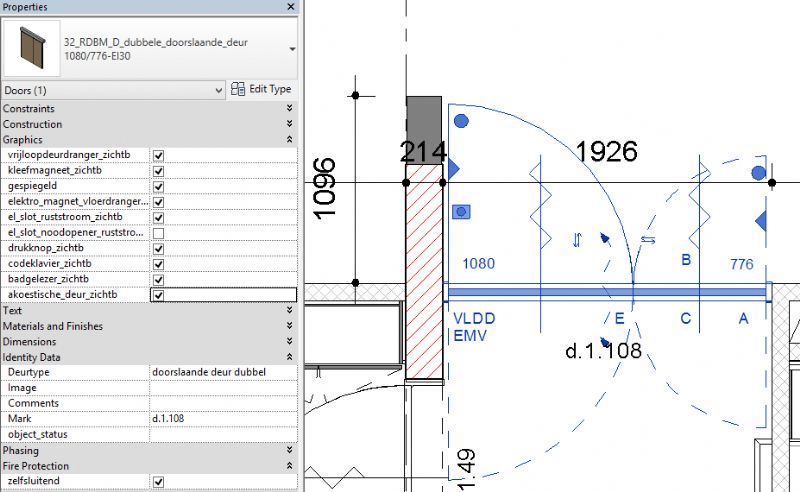Open the Doors (1) filter dropdown

click(x=218, y=90)
